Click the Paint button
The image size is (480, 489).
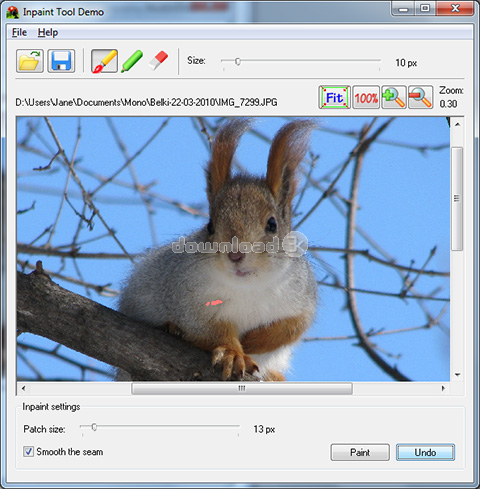[360, 452]
